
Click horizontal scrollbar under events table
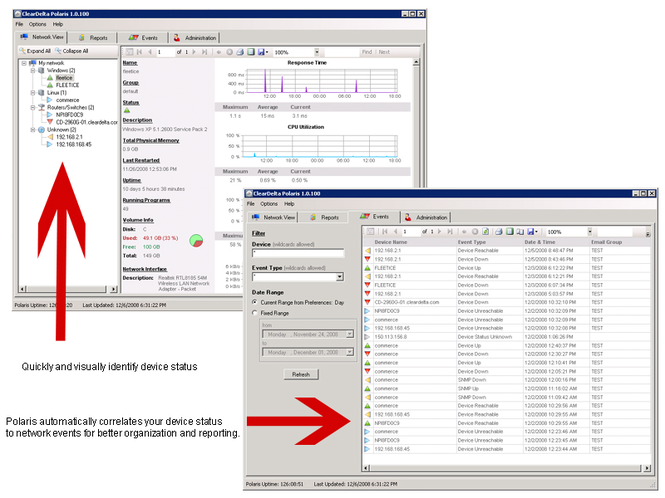pyautogui.click(x=507, y=468)
